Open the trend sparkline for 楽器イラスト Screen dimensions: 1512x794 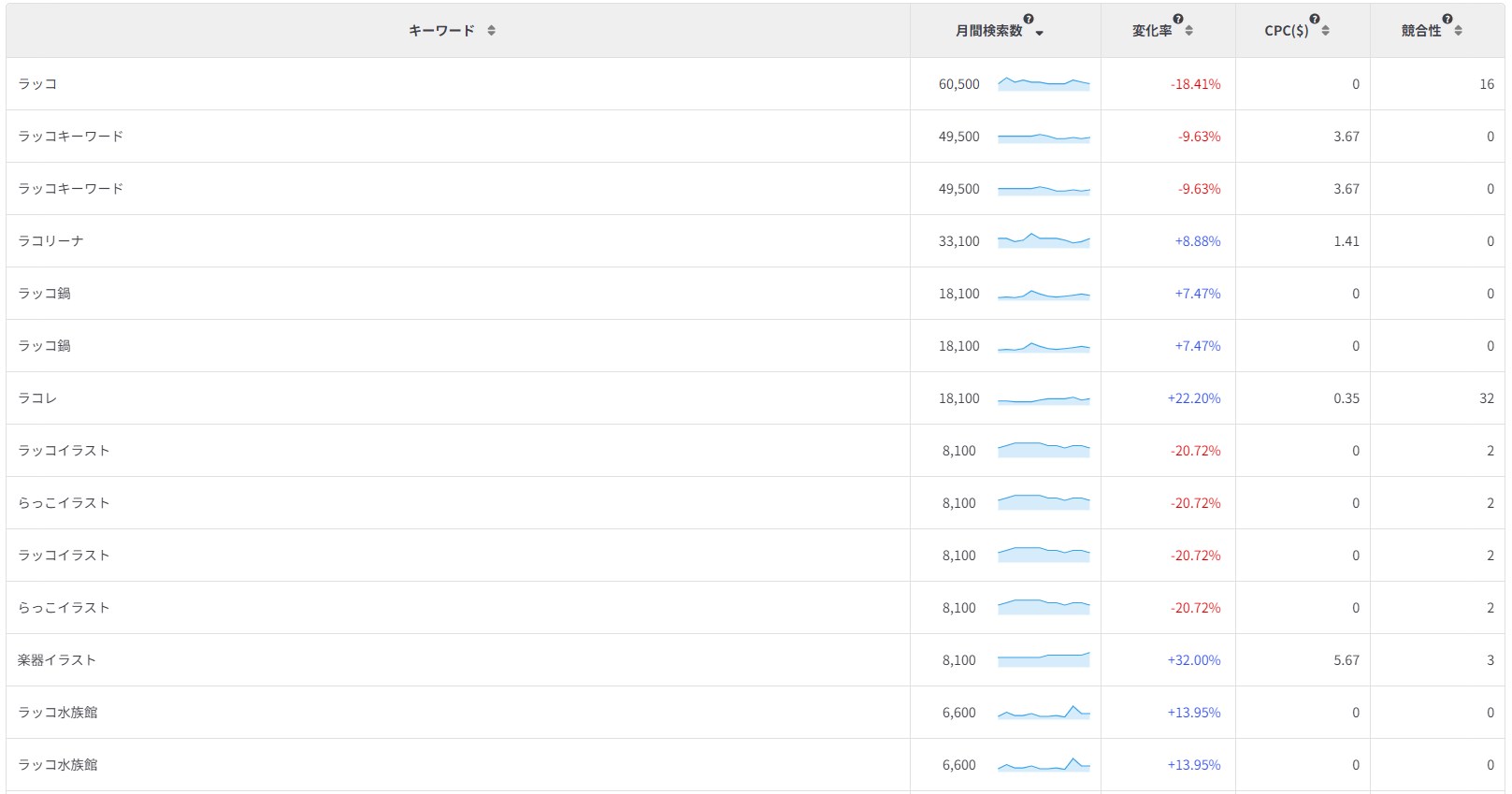[x=1044, y=659]
